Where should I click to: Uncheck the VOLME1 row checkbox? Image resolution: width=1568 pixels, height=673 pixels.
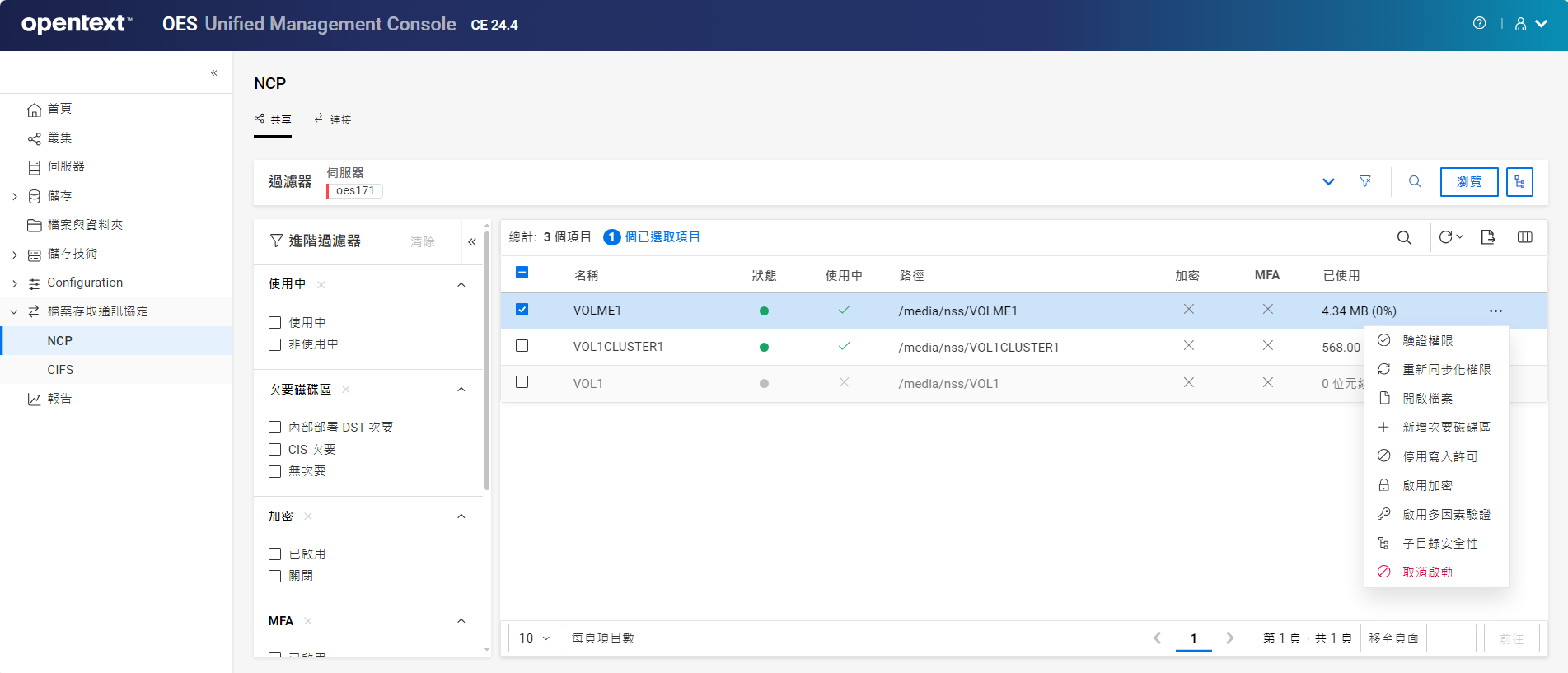[x=522, y=310]
